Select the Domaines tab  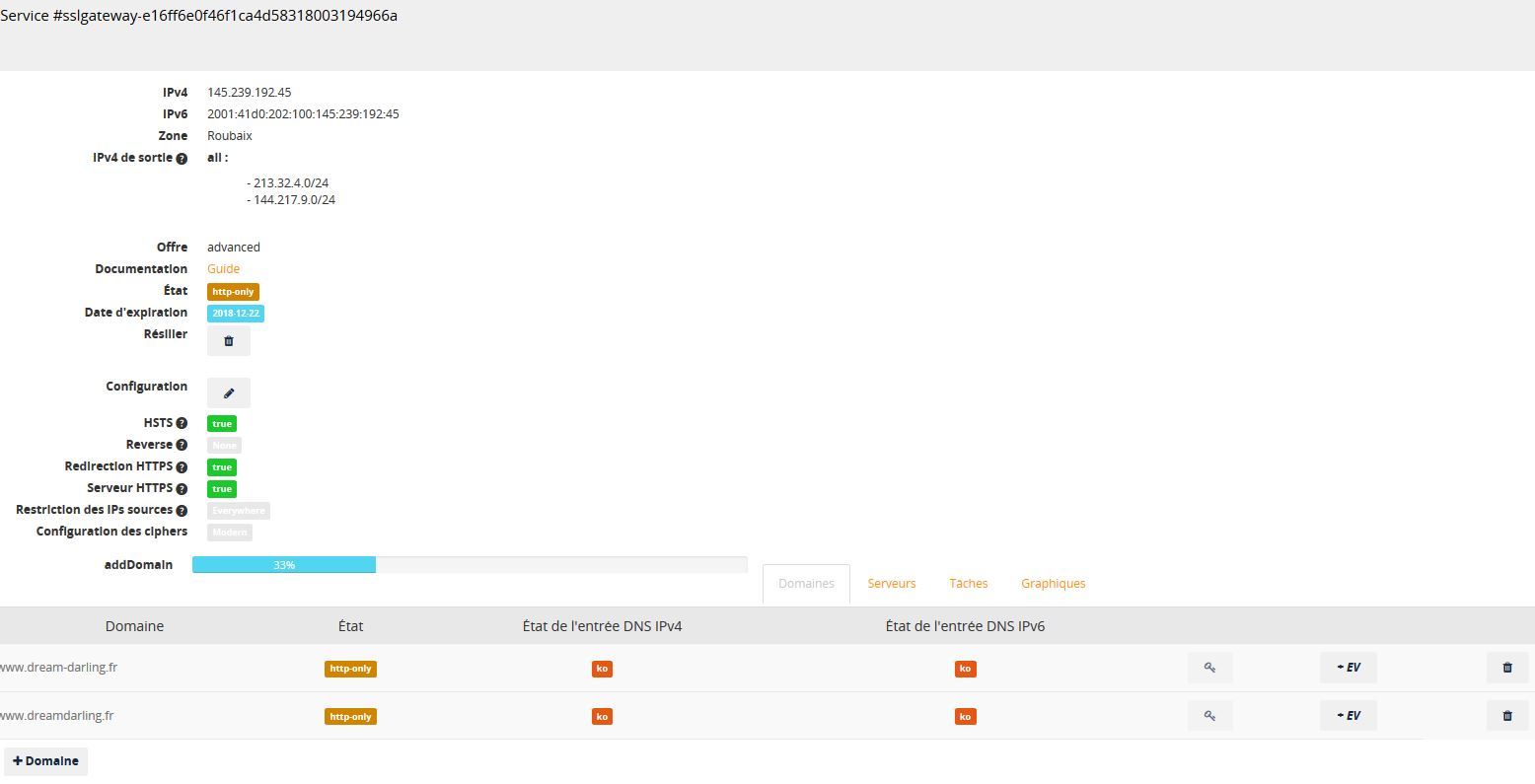(806, 584)
